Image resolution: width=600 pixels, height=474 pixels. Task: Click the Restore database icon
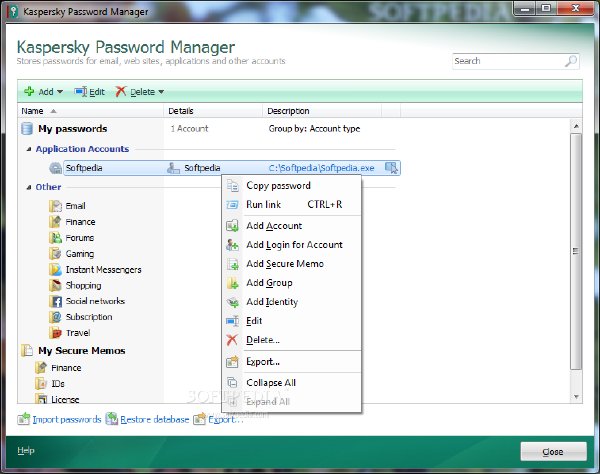pyautogui.click(x=112, y=419)
